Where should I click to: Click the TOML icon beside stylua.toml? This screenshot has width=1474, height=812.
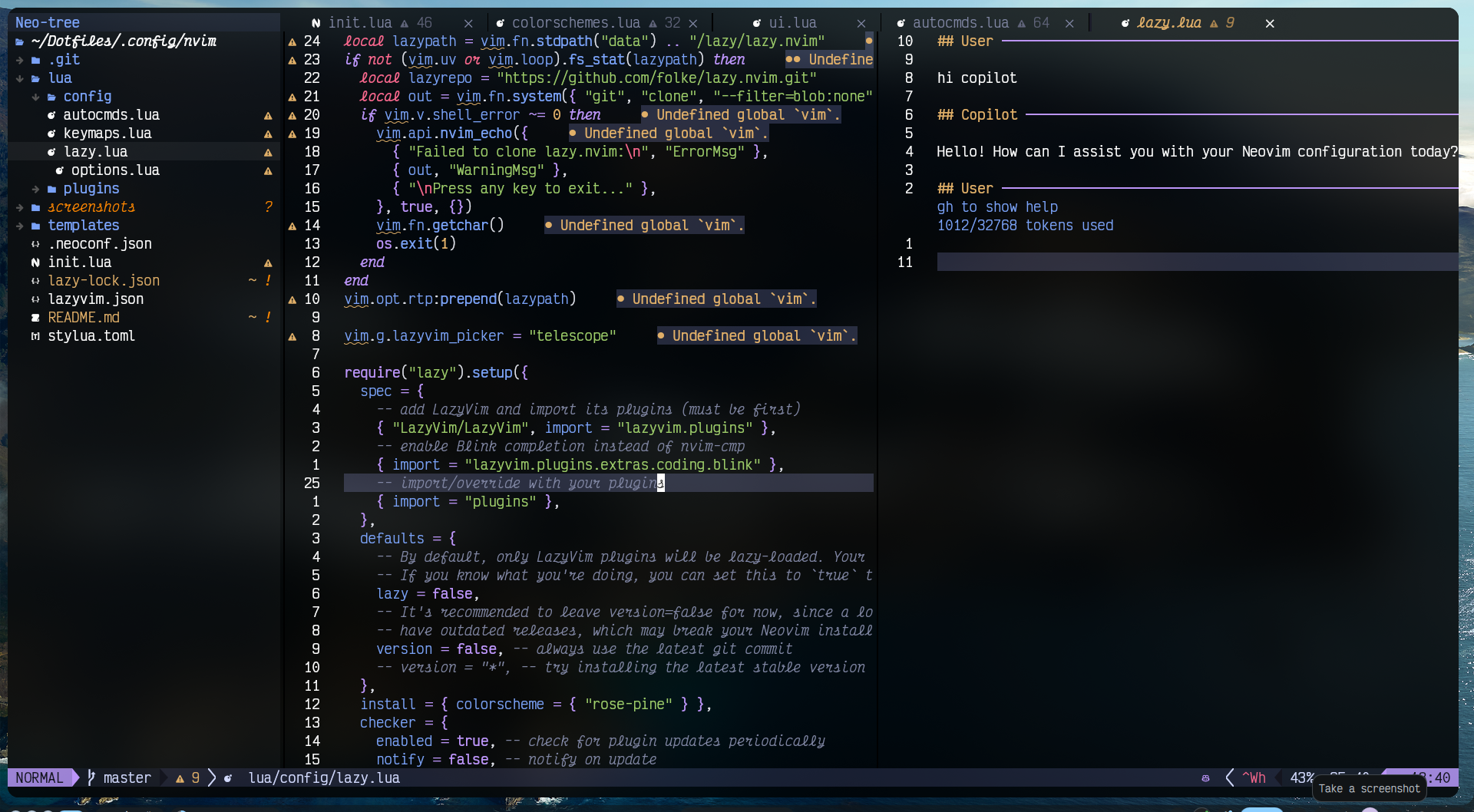click(x=35, y=336)
